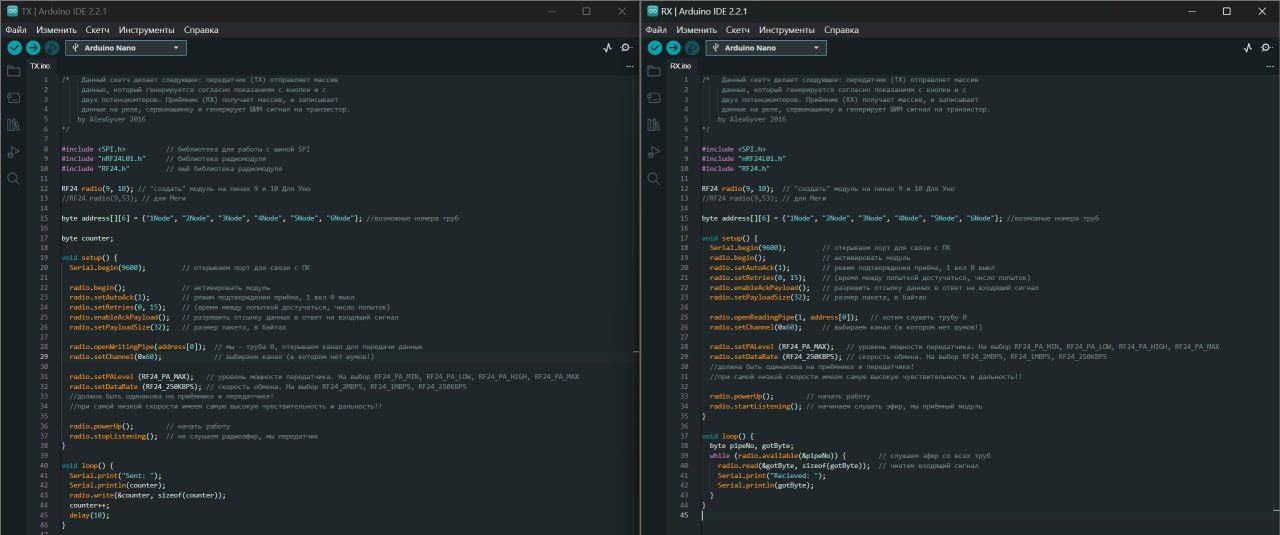The image size is (1280, 535).
Task: Click the Arduino logo in TX title bar
Action: (11, 11)
